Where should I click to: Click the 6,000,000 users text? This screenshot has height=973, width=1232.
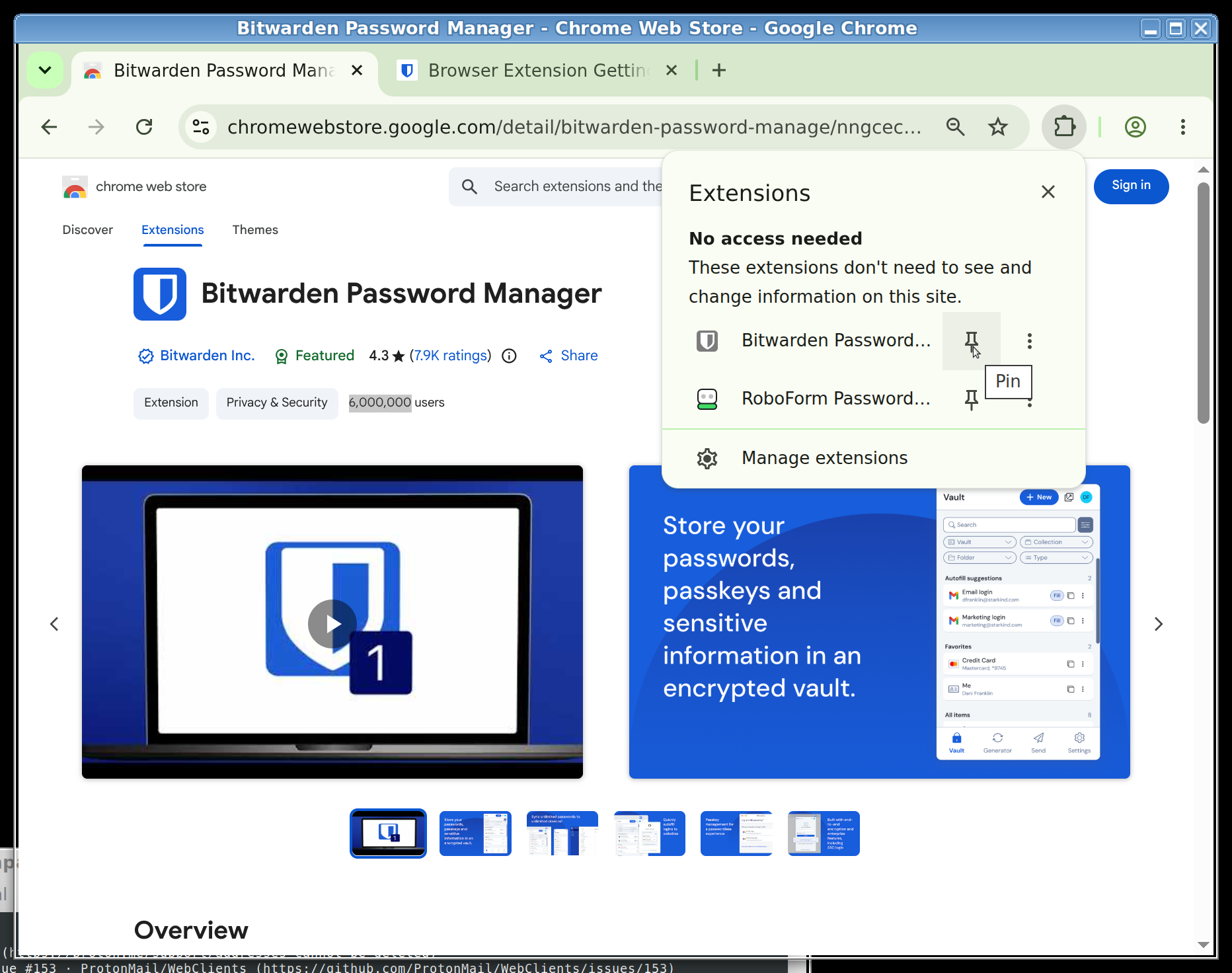[x=397, y=403]
